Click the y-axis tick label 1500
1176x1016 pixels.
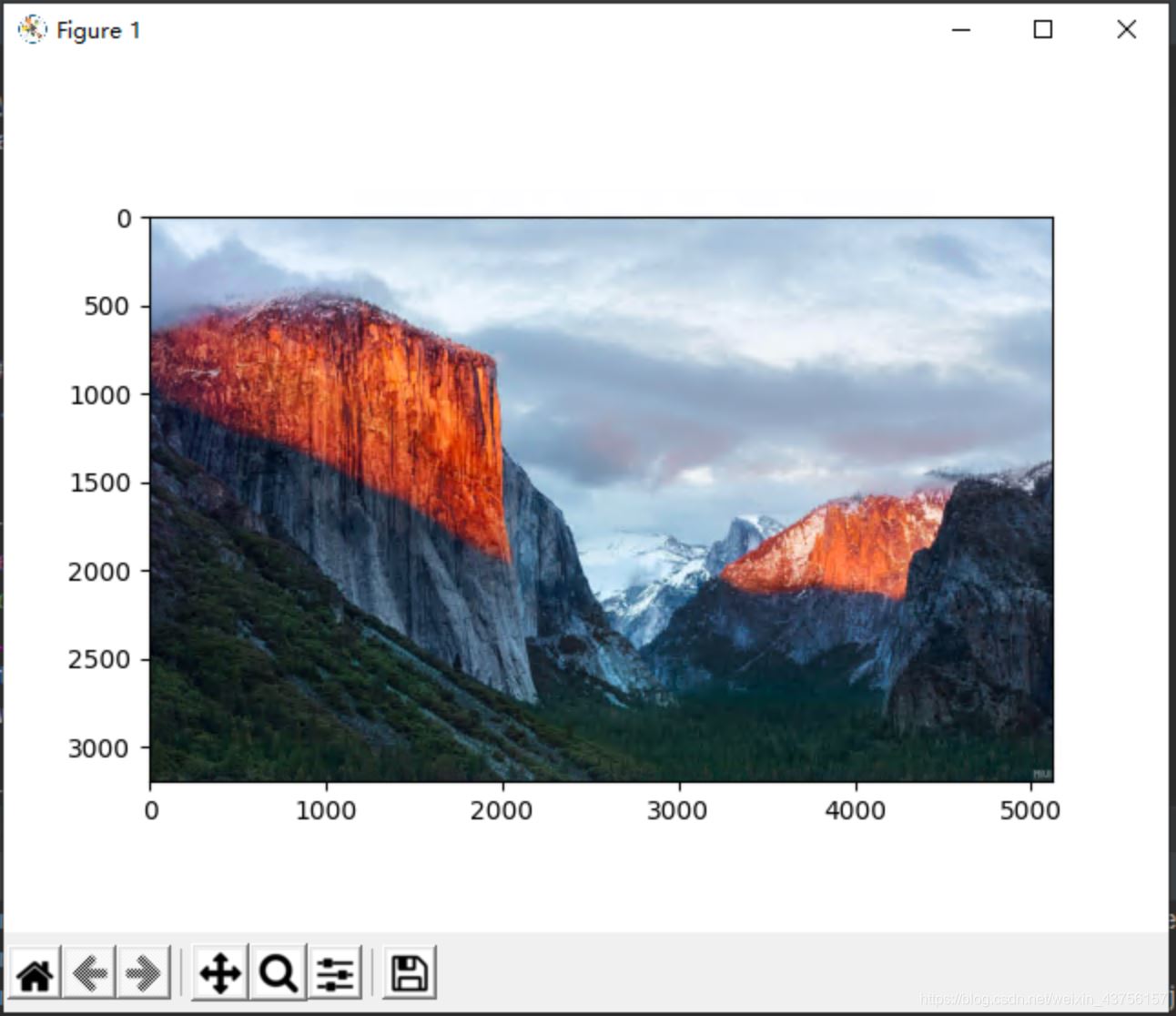tap(101, 483)
